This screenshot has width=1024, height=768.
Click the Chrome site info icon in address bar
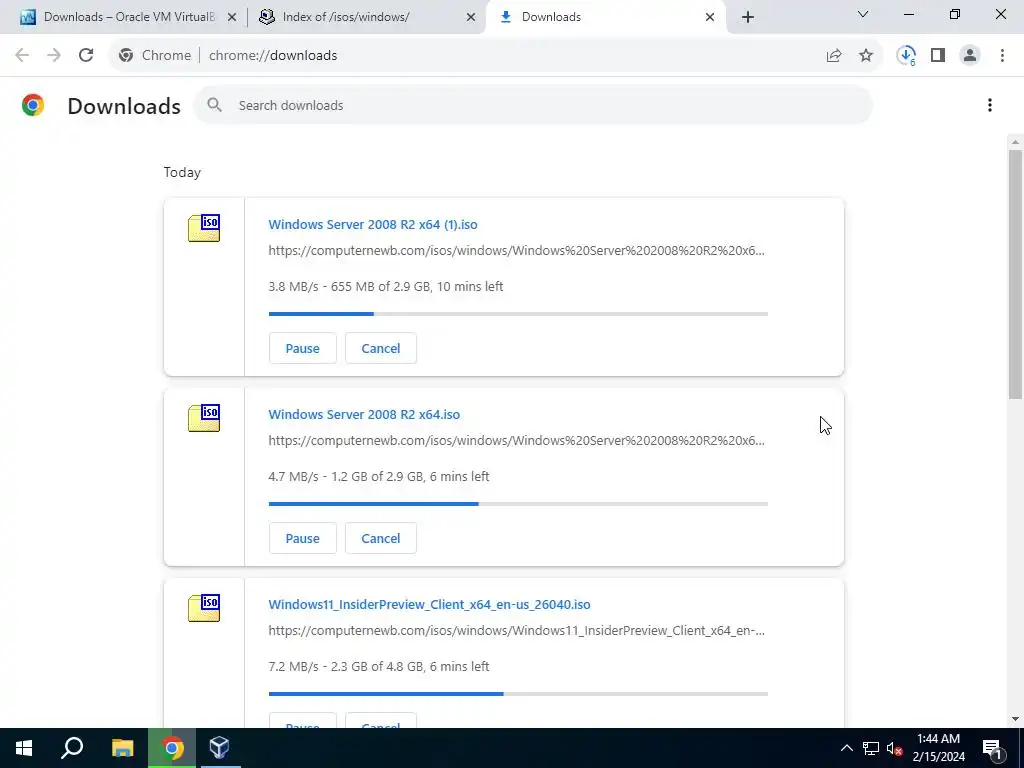click(x=126, y=56)
